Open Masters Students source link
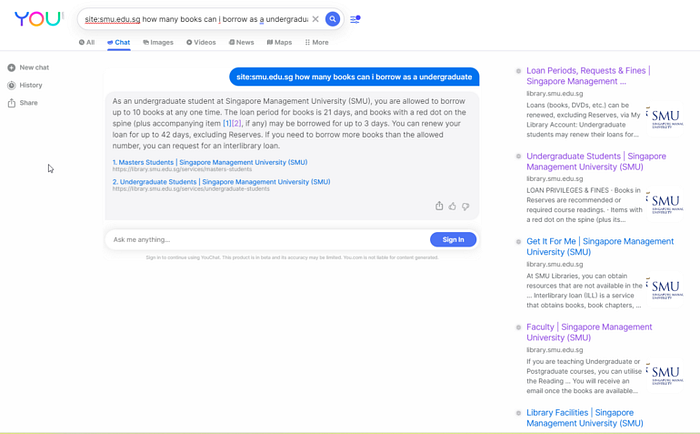The height and width of the screenshot is (434, 700). (210, 162)
